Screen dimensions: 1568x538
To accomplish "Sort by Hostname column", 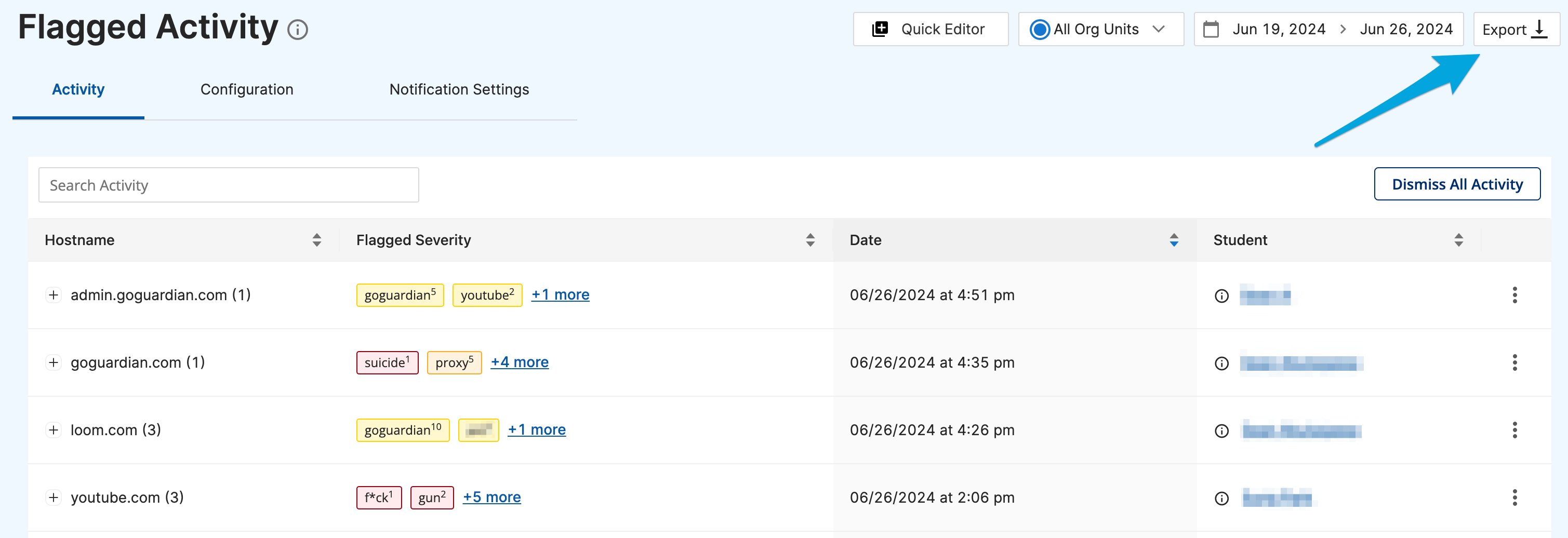I will (316, 240).
